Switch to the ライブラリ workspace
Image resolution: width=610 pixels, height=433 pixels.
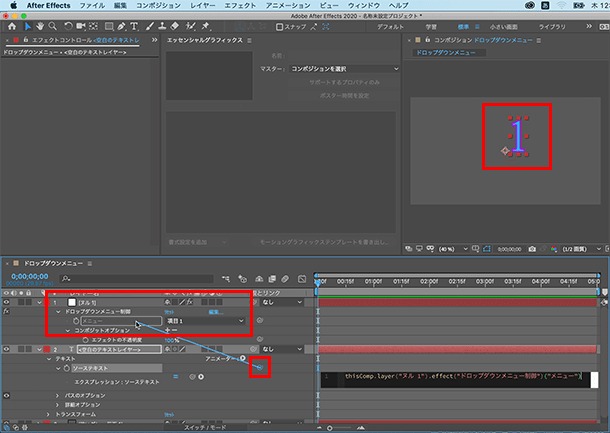coord(552,27)
